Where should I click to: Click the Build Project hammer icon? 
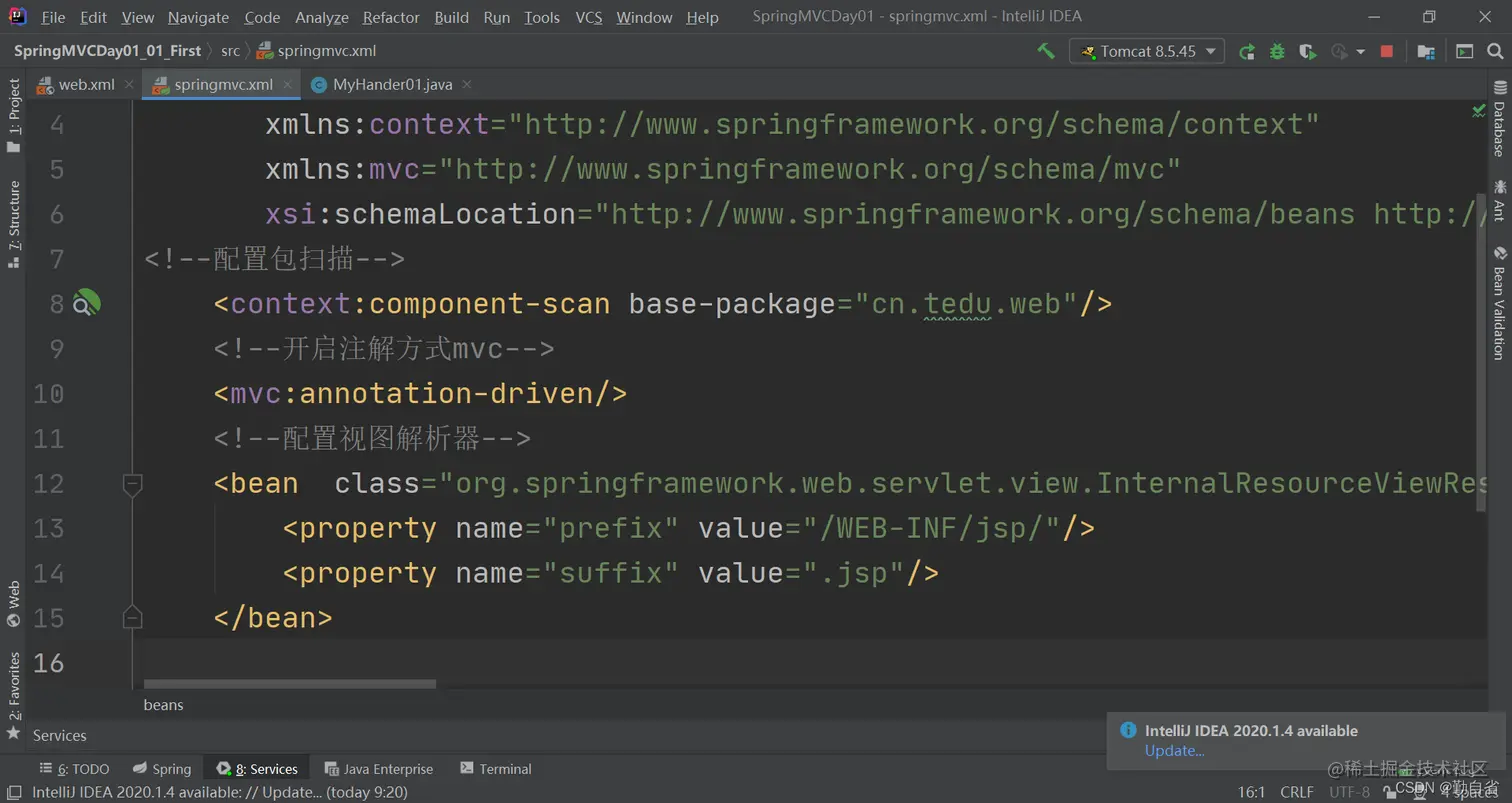click(x=1046, y=51)
